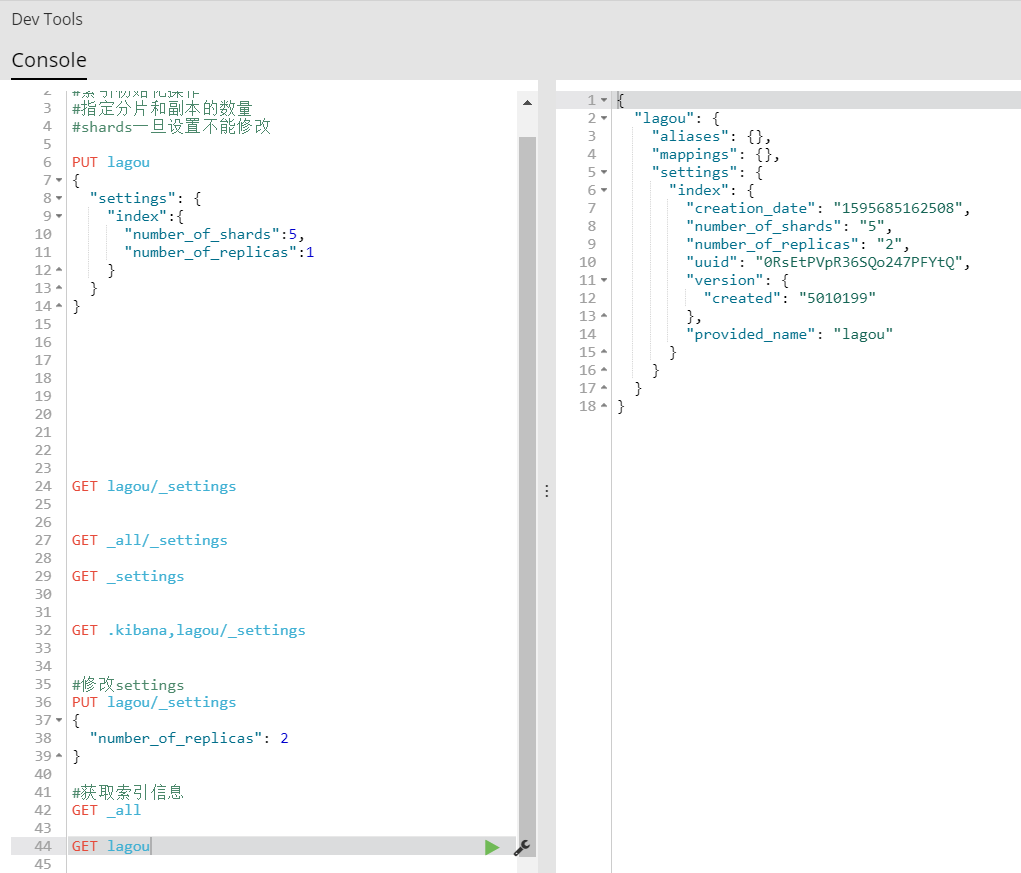Click the number_of_replicas value 2 in the editor

[x=283, y=738]
